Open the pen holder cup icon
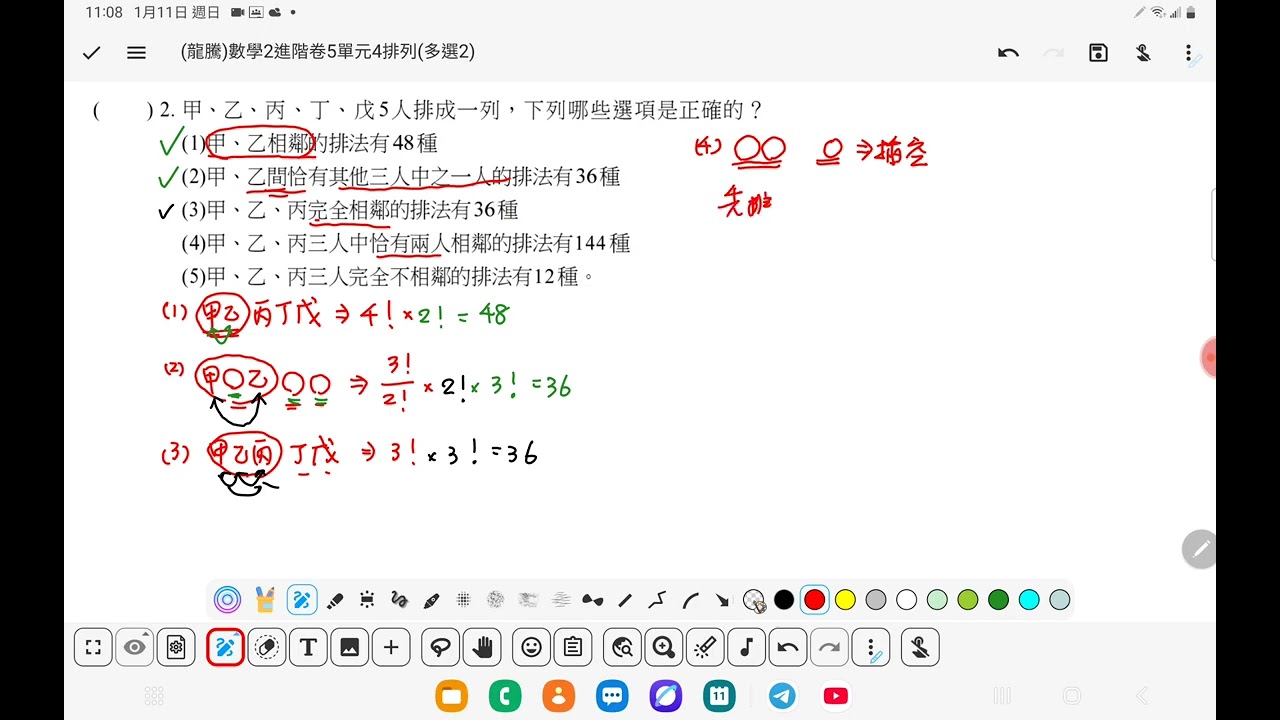This screenshot has width=1280, height=720. click(x=264, y=600)
